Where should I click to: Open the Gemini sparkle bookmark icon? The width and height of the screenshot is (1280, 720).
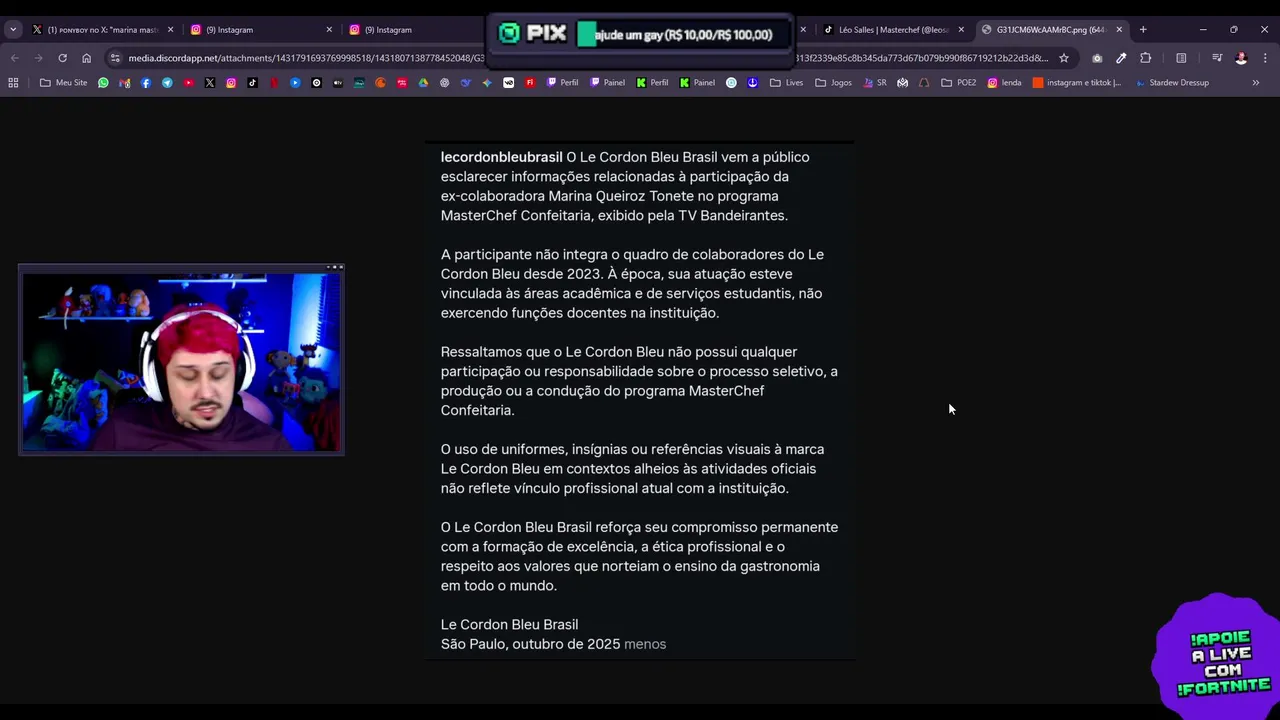tap(487, 83)
